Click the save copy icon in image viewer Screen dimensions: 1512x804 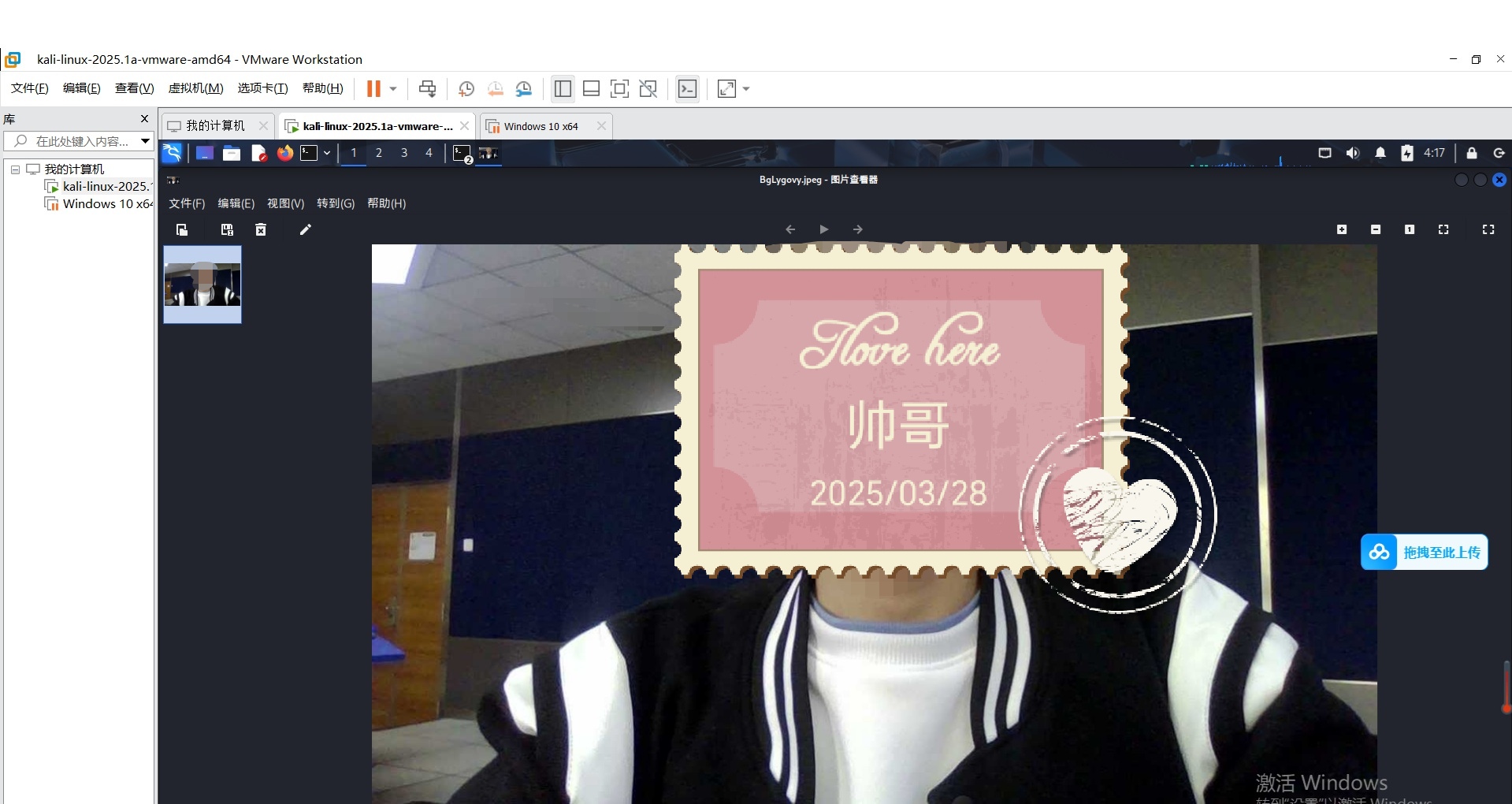227,229
